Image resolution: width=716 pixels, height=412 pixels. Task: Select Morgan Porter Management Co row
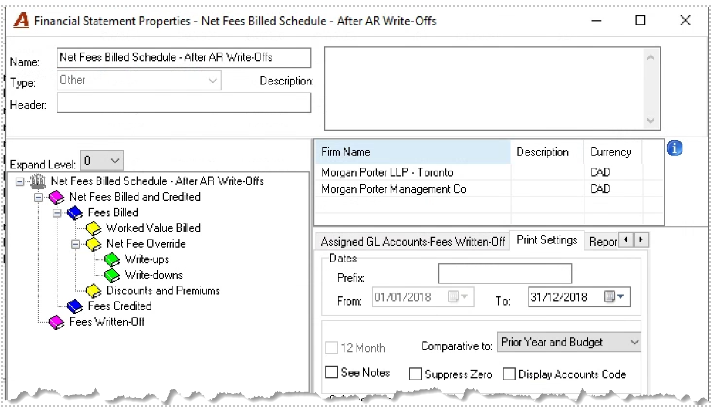[489, 189]
